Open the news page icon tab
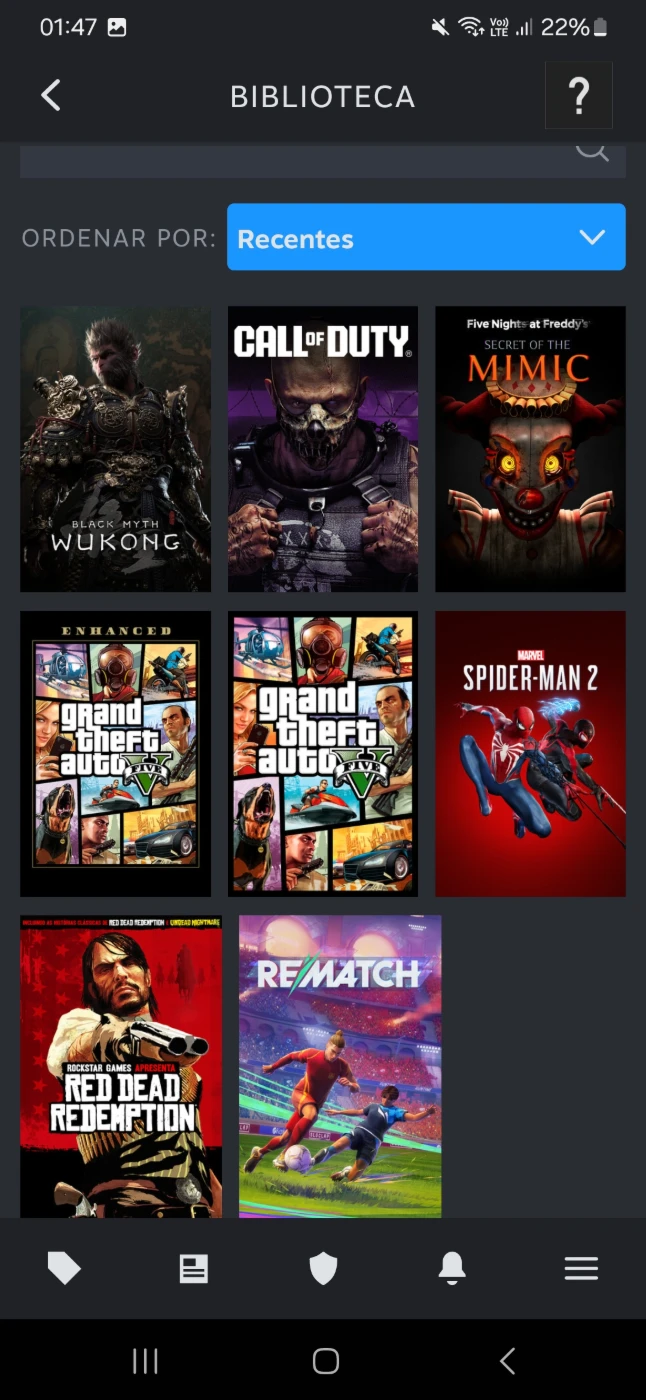Image resolution: width=646 pixels, height=1400 pixels. tap(193, 1269)
